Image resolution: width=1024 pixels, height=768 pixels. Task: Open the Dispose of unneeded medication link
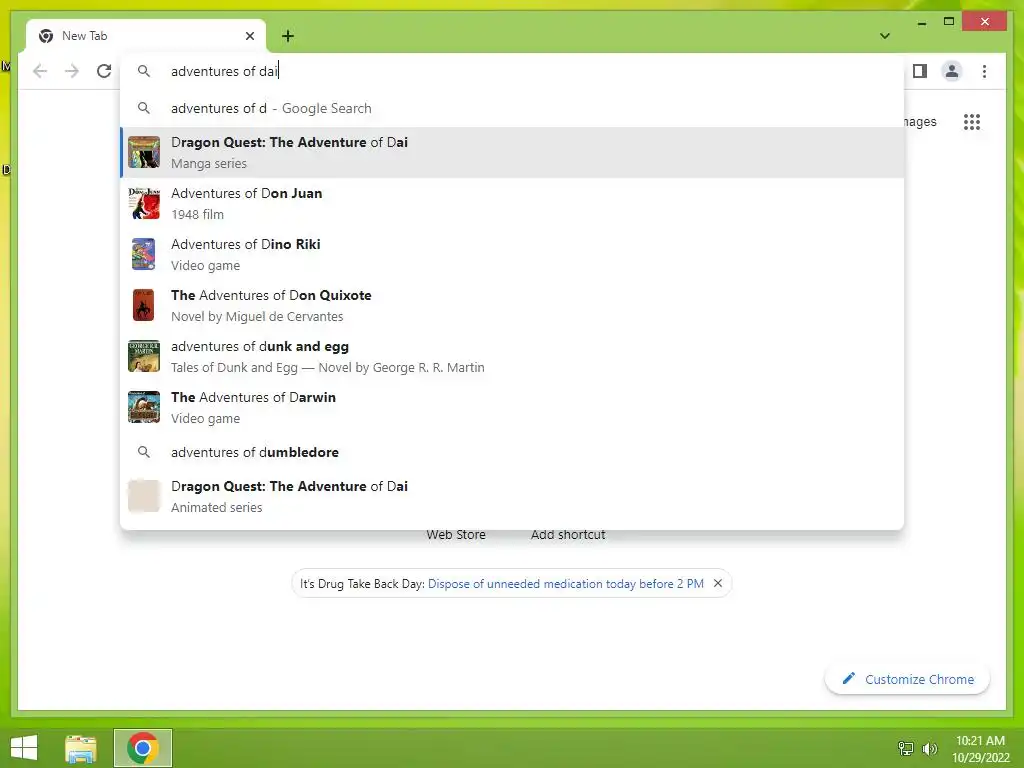566,584
